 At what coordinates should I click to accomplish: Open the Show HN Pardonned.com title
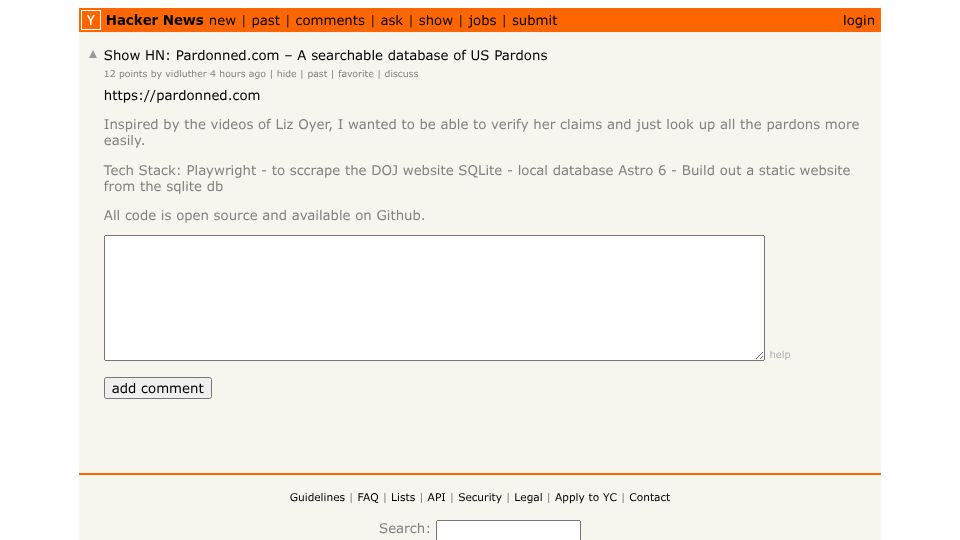pos(326,55)
